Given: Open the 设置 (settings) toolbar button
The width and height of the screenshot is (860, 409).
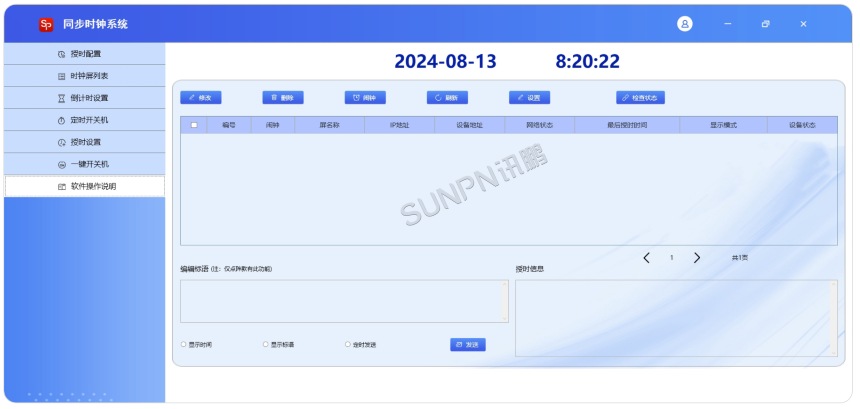Looking at the screenshot, I should pyautogui.click(x=529, y=98).
